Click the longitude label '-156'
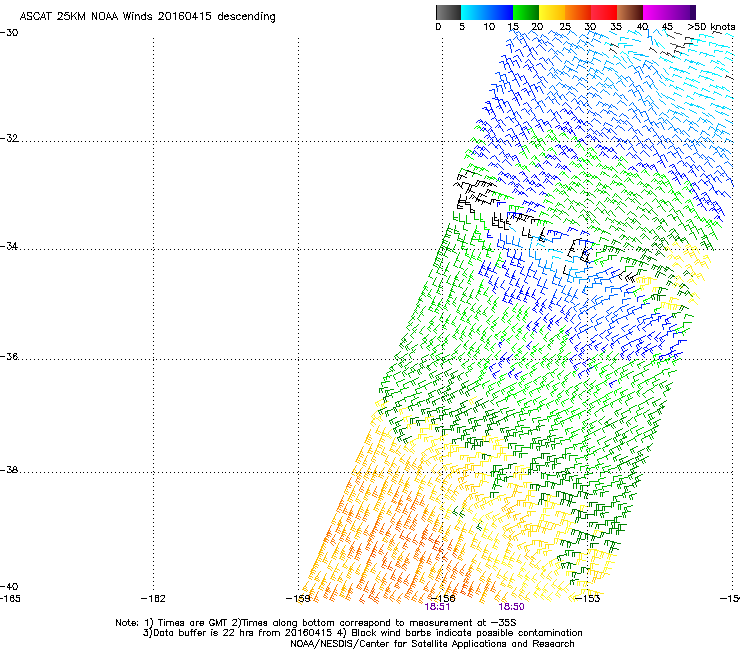 tap(443, 598)
